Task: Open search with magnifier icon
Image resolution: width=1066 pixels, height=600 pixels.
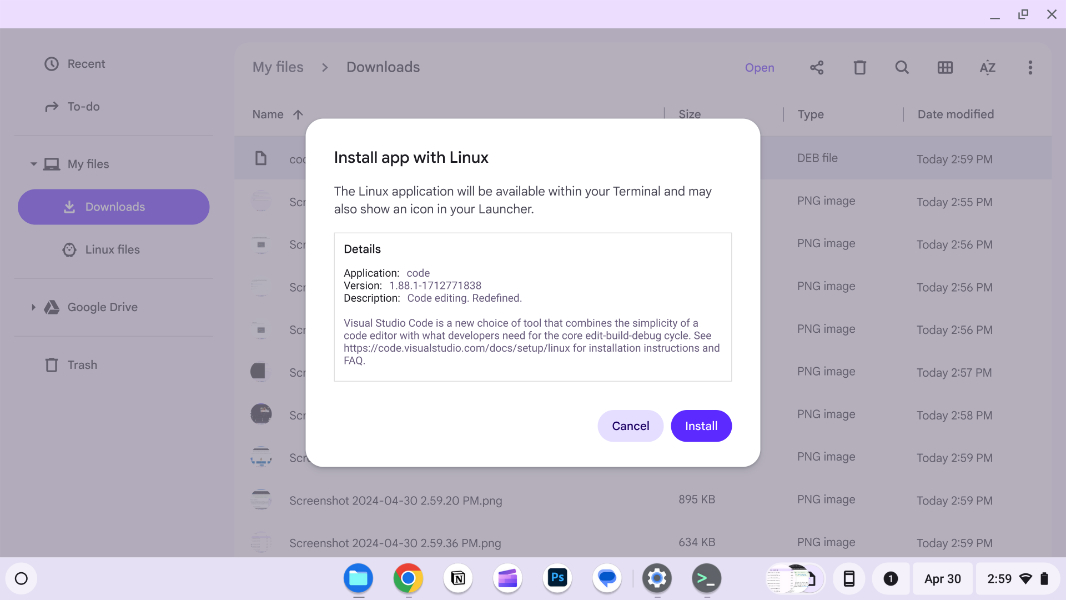Action: click(x=902, y=68)
